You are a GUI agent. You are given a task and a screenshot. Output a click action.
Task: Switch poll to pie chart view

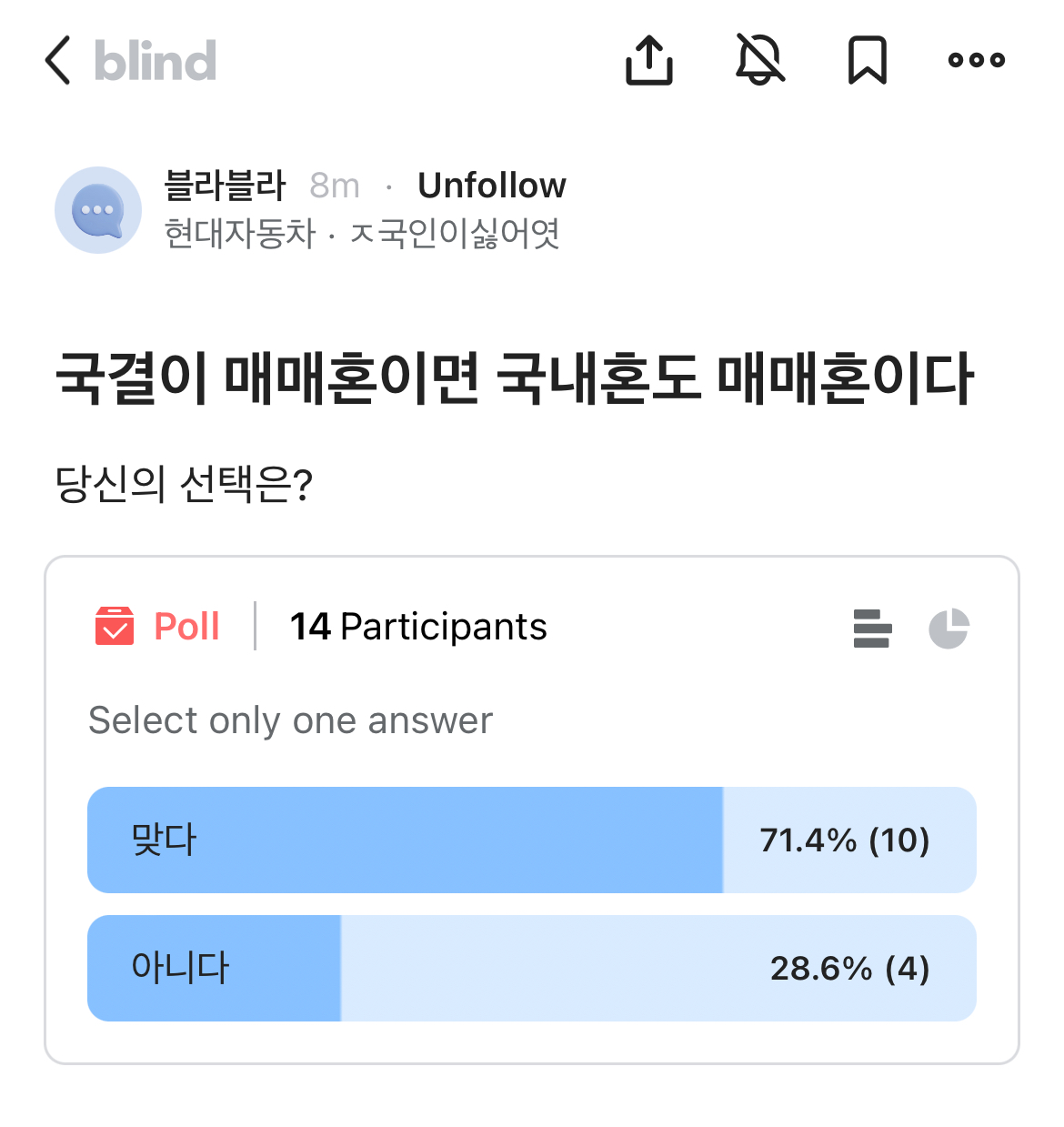(x=949, y=629)
